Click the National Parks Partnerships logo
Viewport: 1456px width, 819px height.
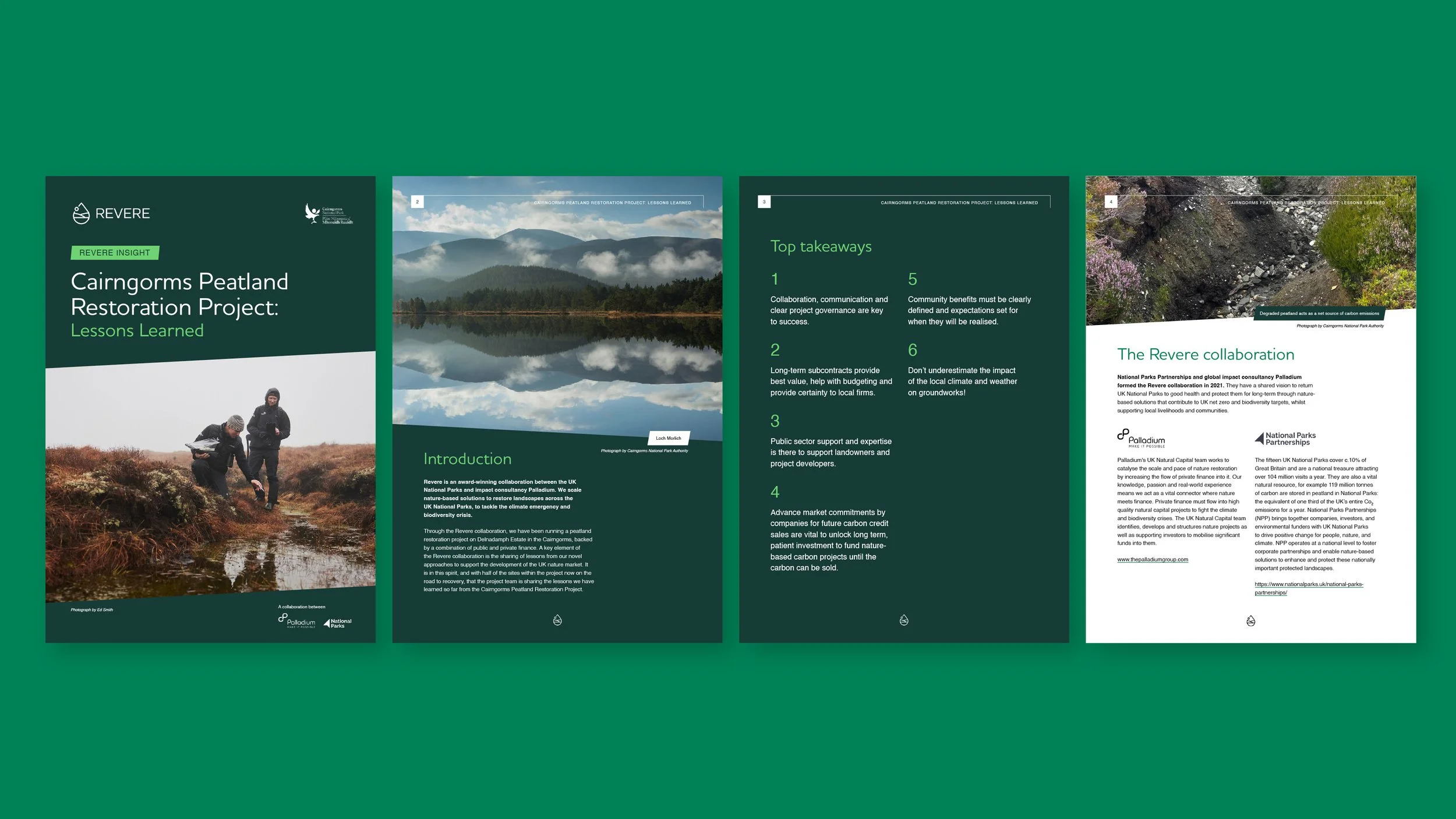[1285, 439]
